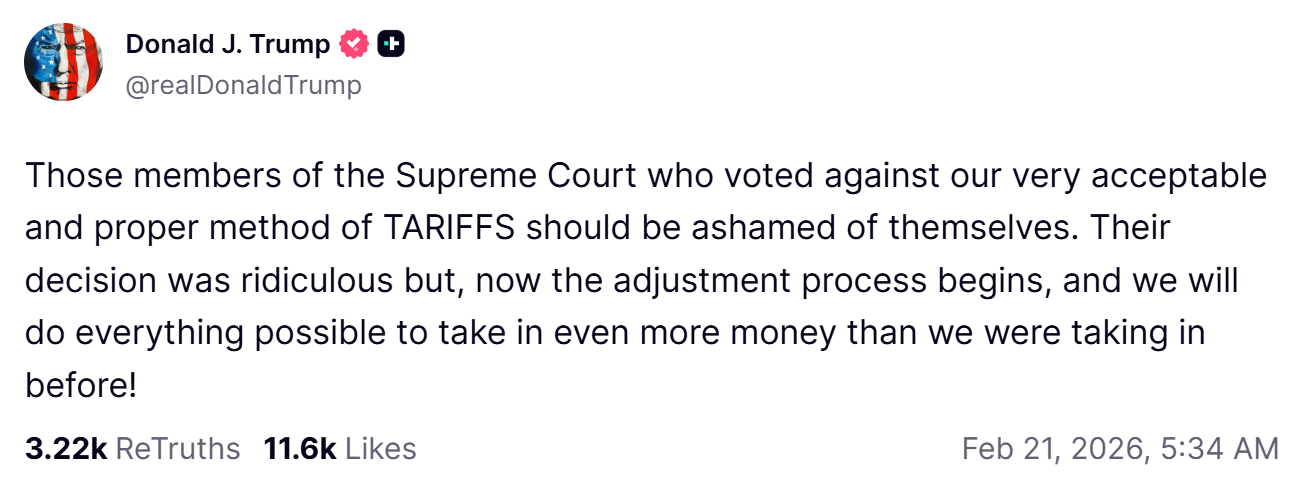Screen dimensions: 1305x489
Task: Click the Likes label
Action: (x=380, y=449)
